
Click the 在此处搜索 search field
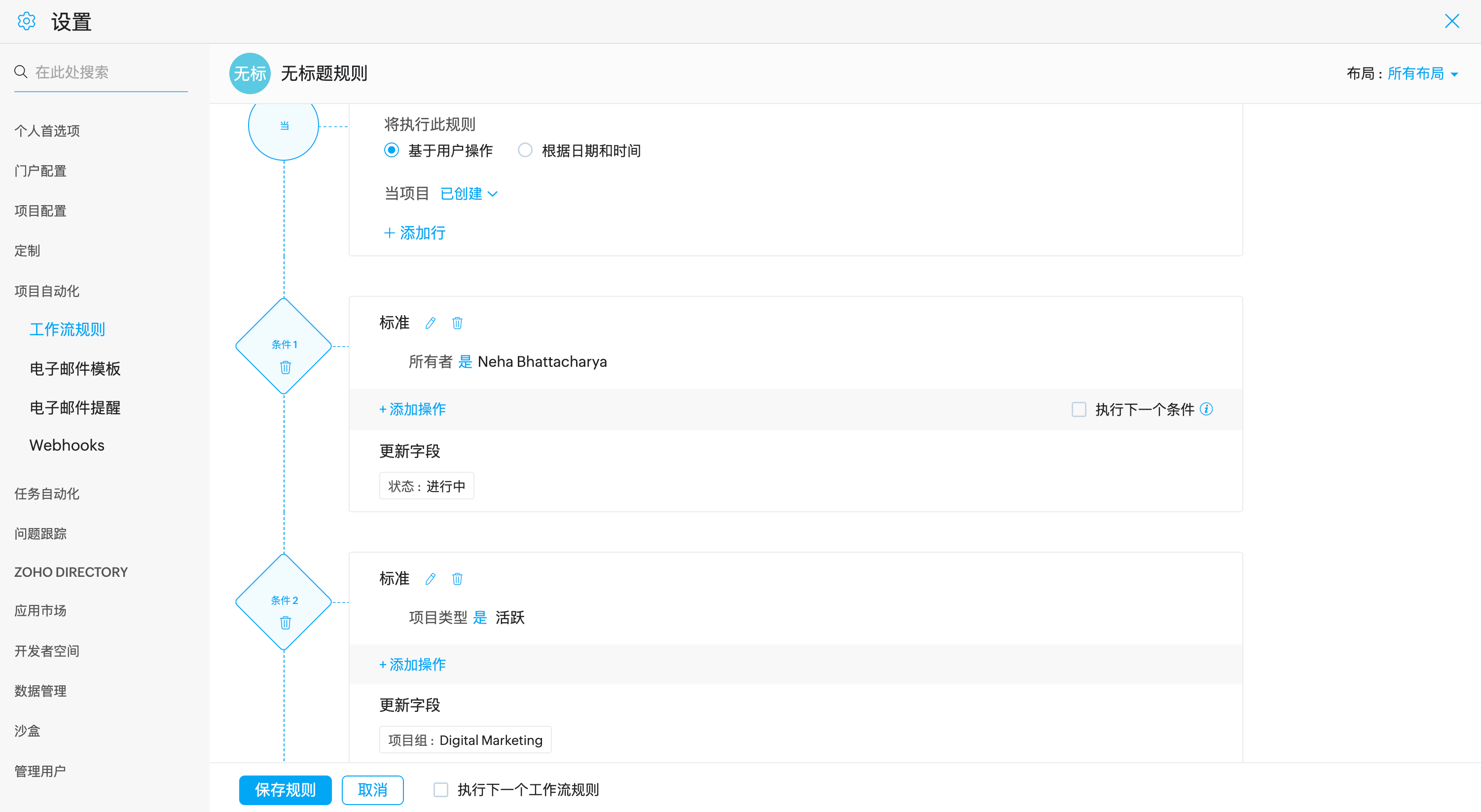click(109, 72)
